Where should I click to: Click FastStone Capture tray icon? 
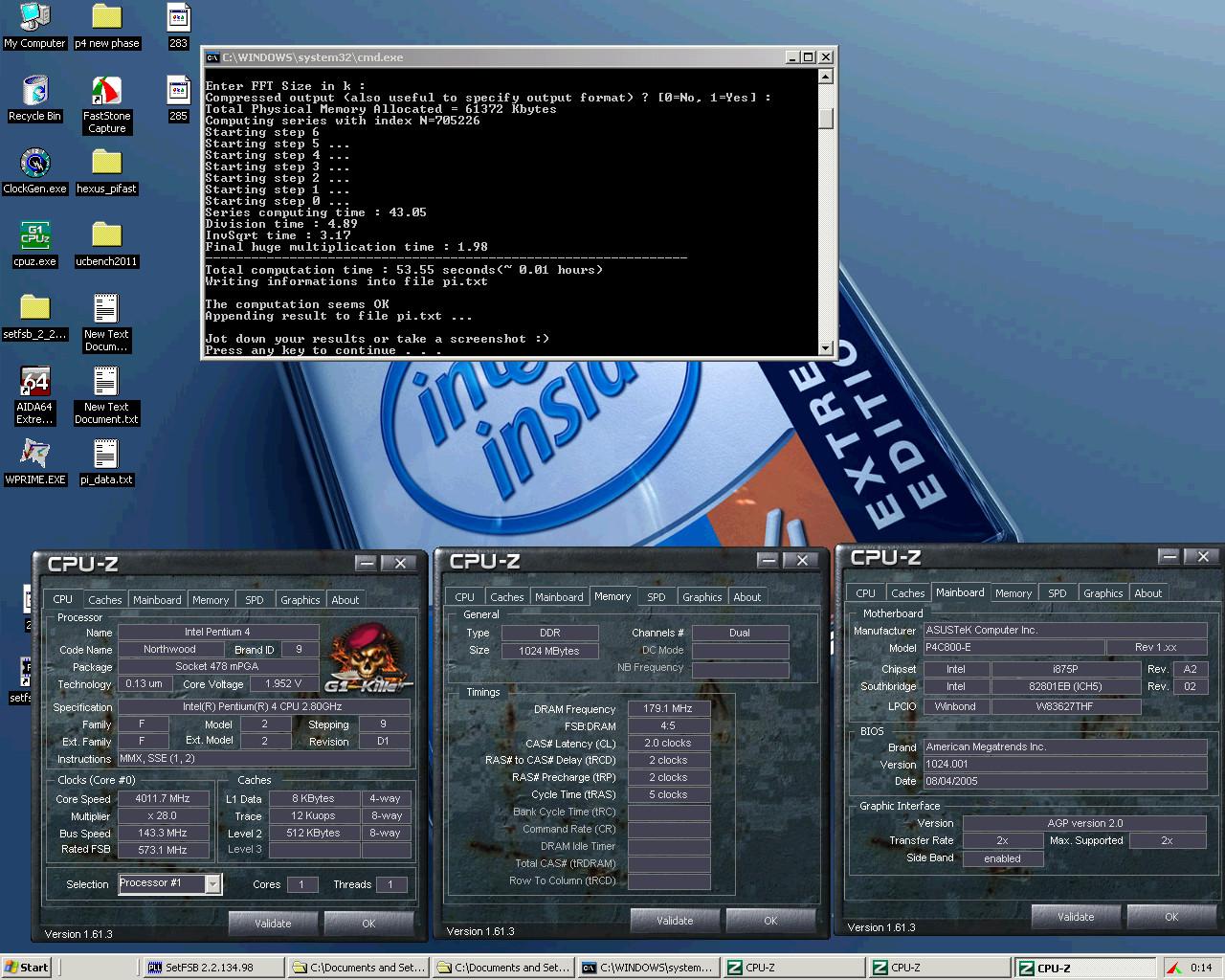tap(1173, 968)
